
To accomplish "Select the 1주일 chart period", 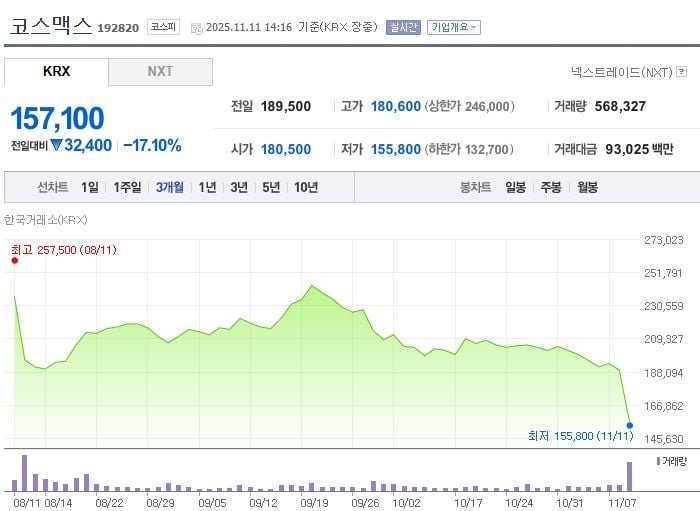I will tap(128, 187).
